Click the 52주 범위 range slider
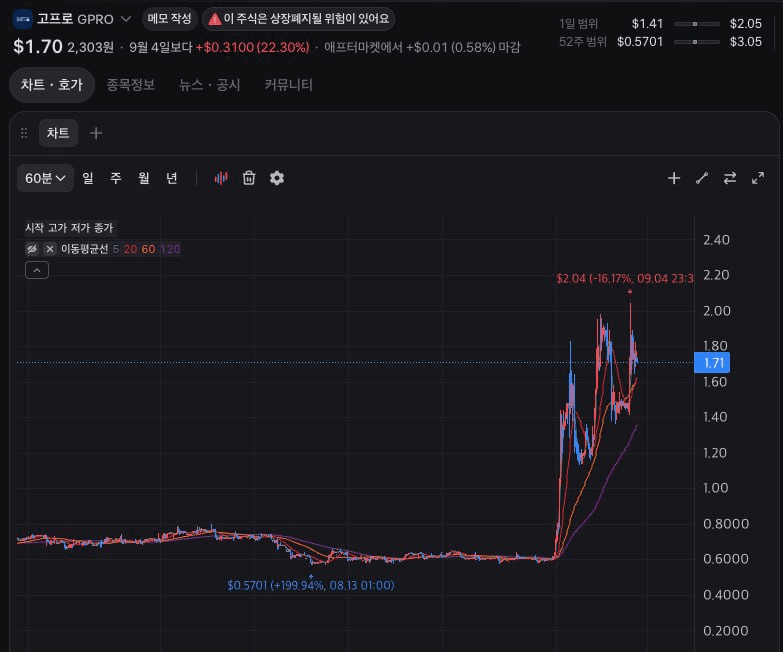Viewport: 783px width, 652px height. pyautogui.click(x=697, y=42)
